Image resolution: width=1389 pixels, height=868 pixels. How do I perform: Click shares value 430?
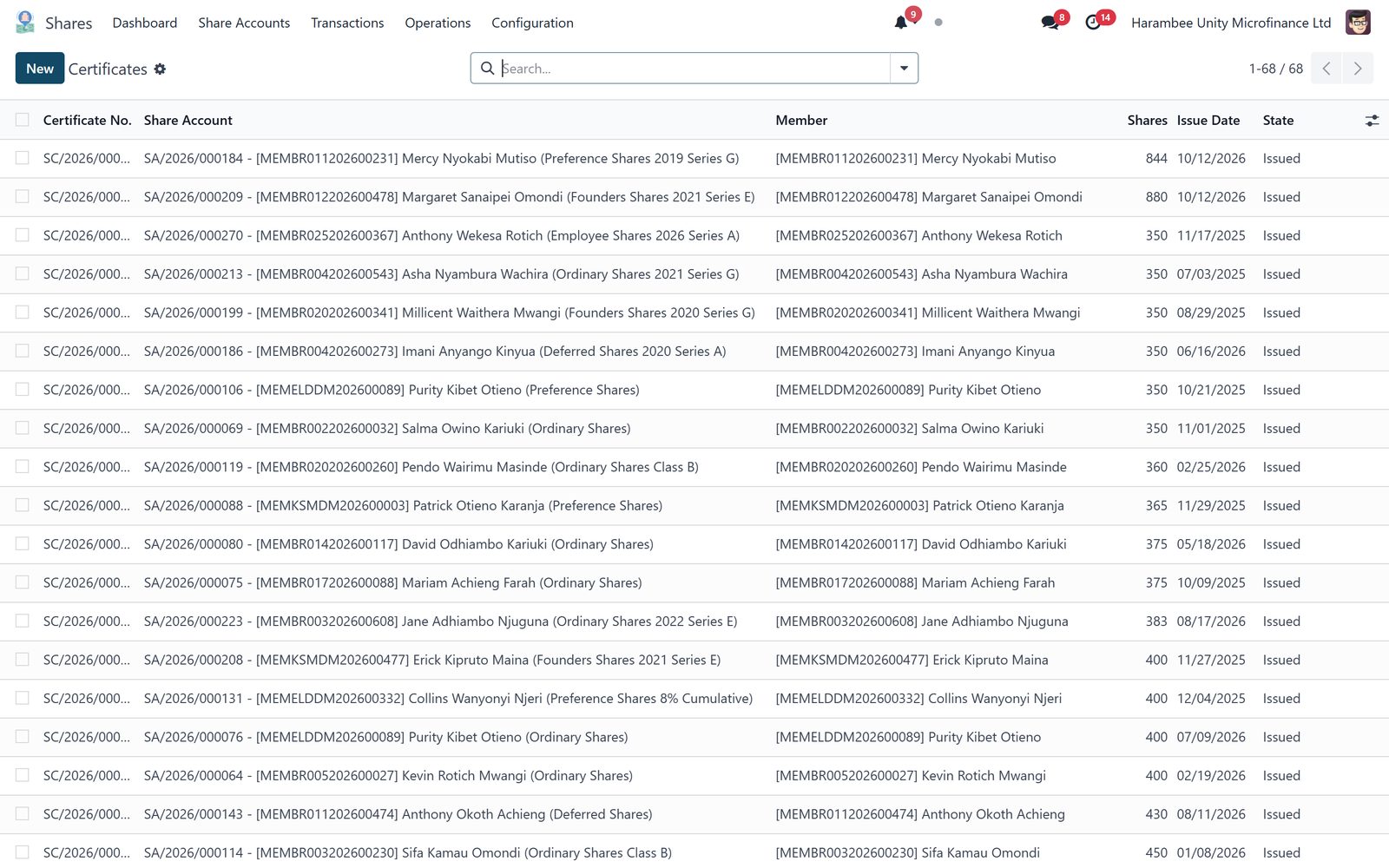1156,814
